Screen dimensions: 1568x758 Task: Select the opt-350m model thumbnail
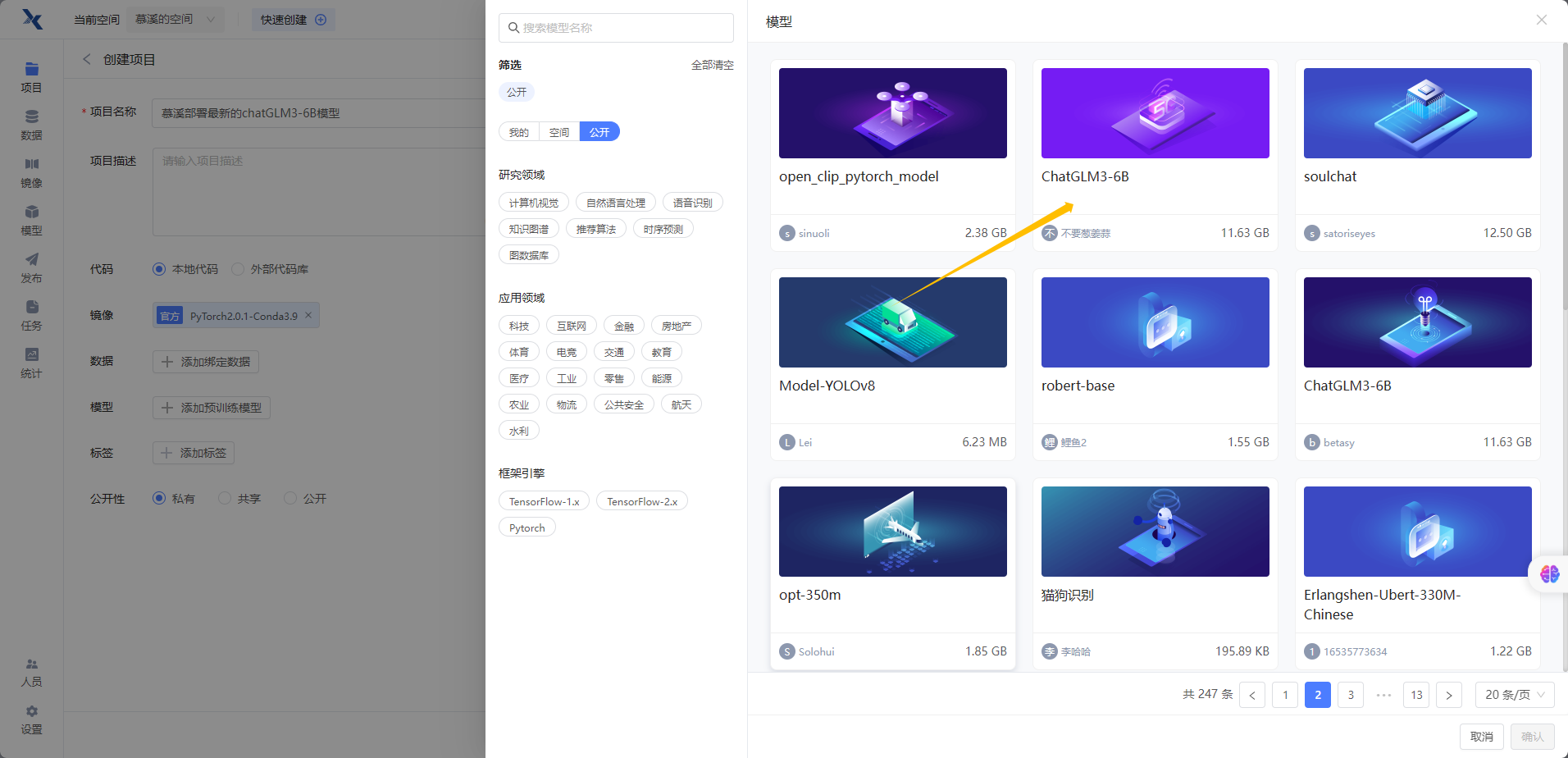tap(893, 532)
